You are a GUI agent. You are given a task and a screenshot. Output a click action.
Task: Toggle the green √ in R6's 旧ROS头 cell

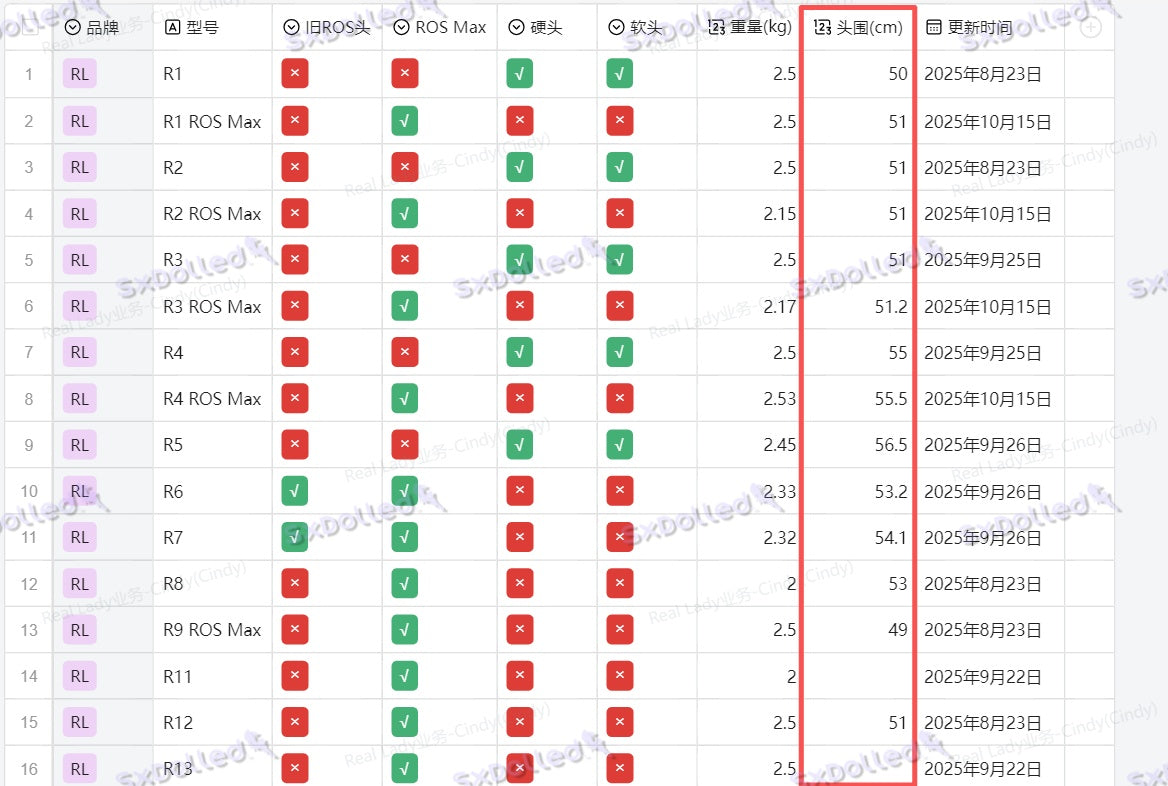pyautogui.click(x=294, y=491)
